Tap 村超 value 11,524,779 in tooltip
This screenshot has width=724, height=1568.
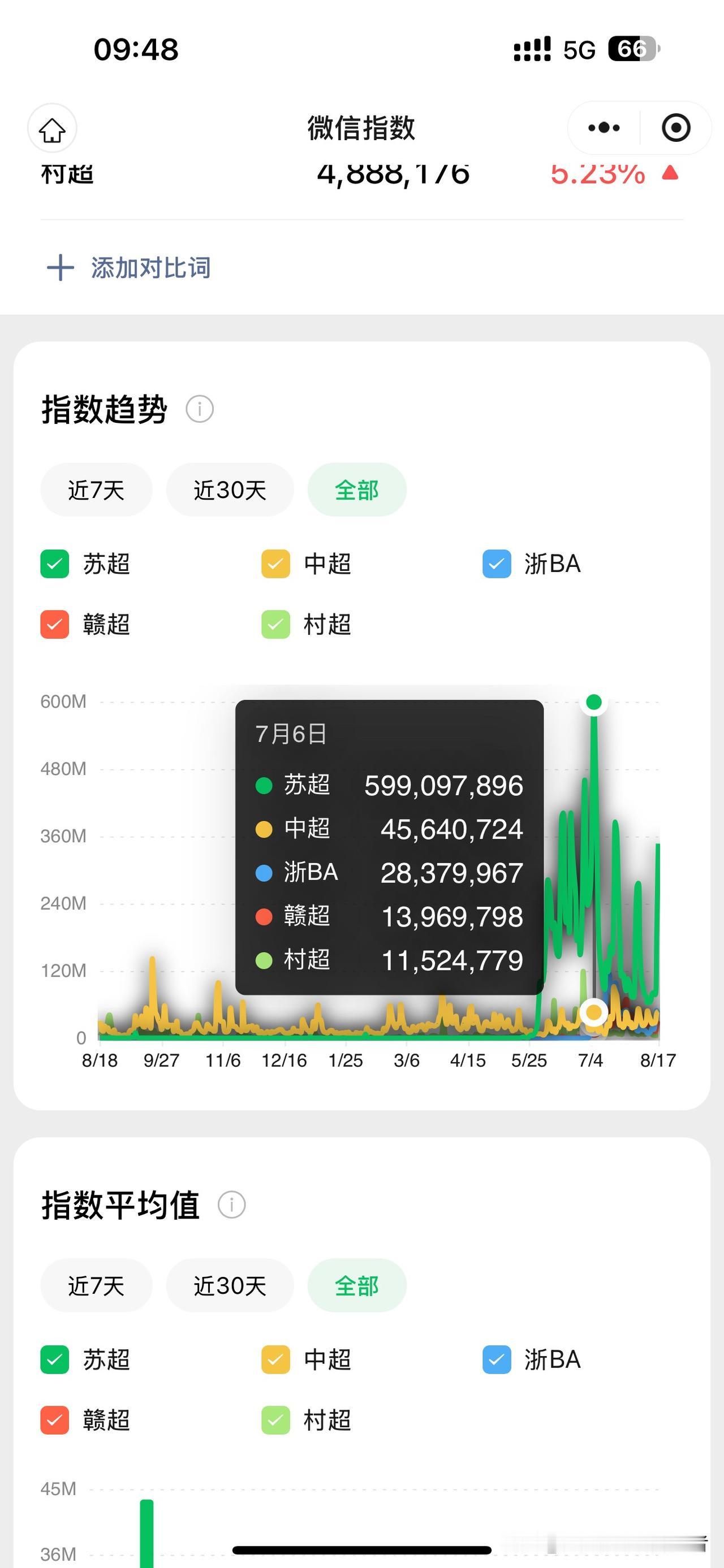click(452, 960)
